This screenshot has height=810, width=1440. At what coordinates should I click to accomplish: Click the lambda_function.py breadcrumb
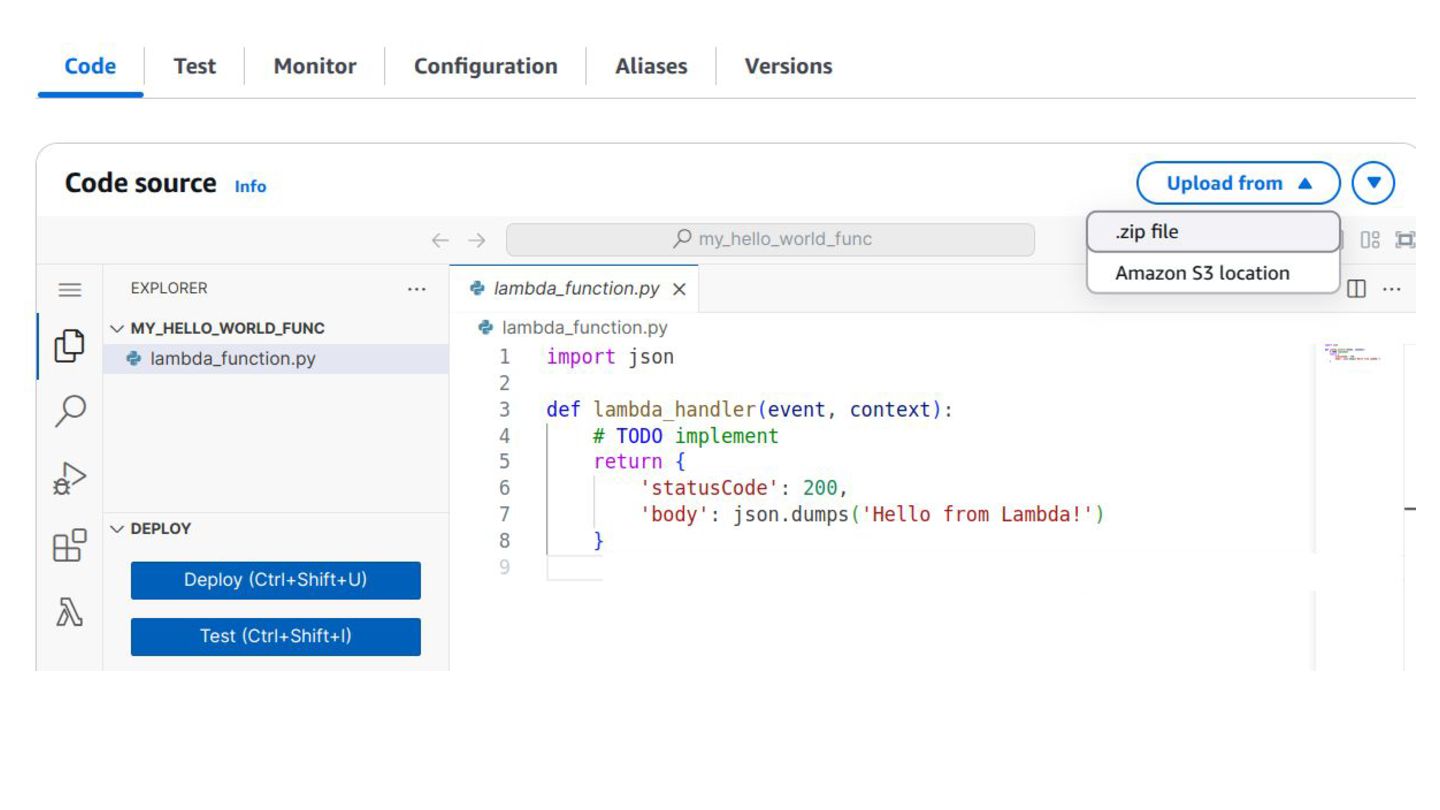point(584,327)
